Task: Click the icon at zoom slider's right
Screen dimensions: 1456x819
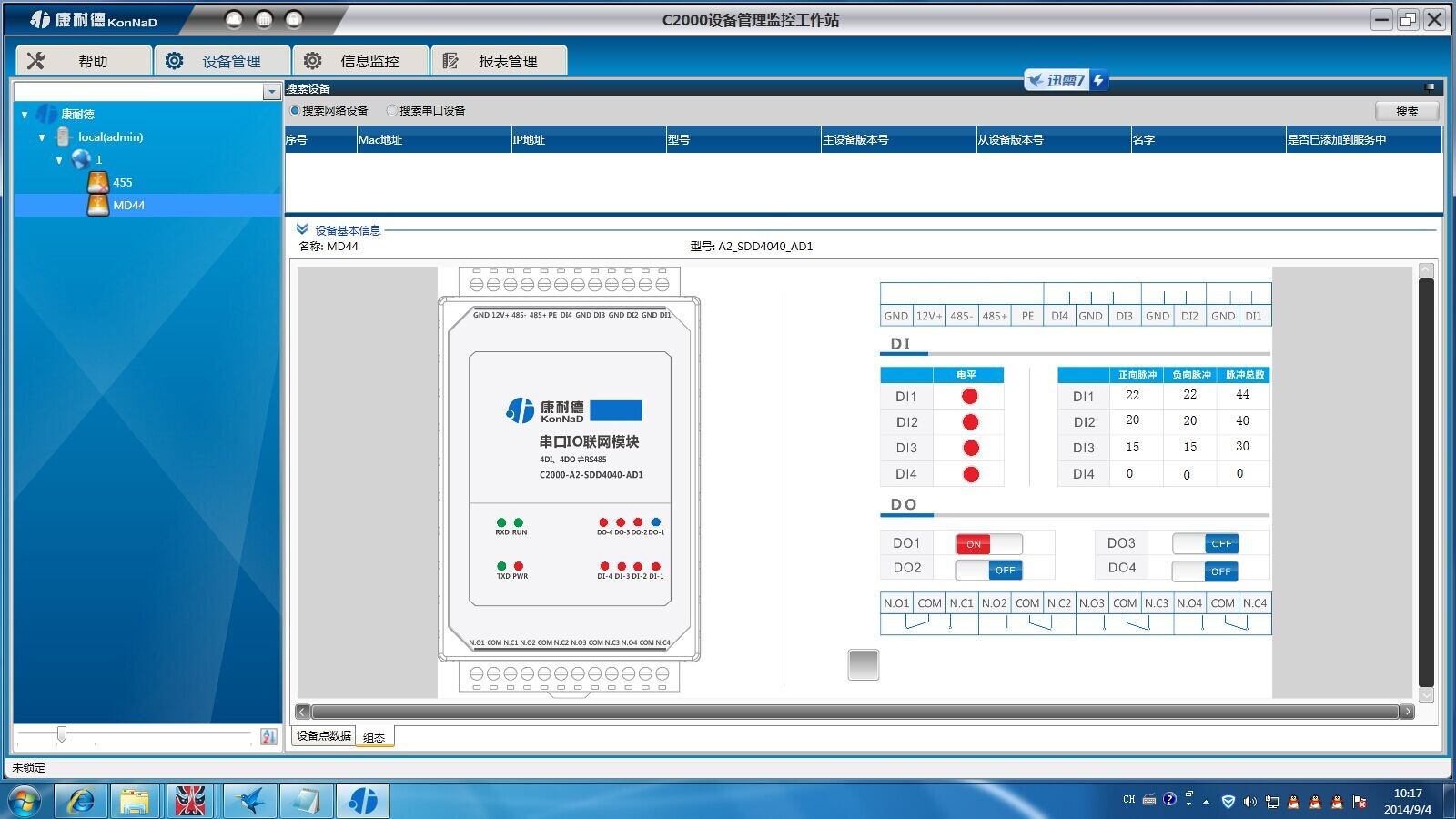Action: point(268,736)
